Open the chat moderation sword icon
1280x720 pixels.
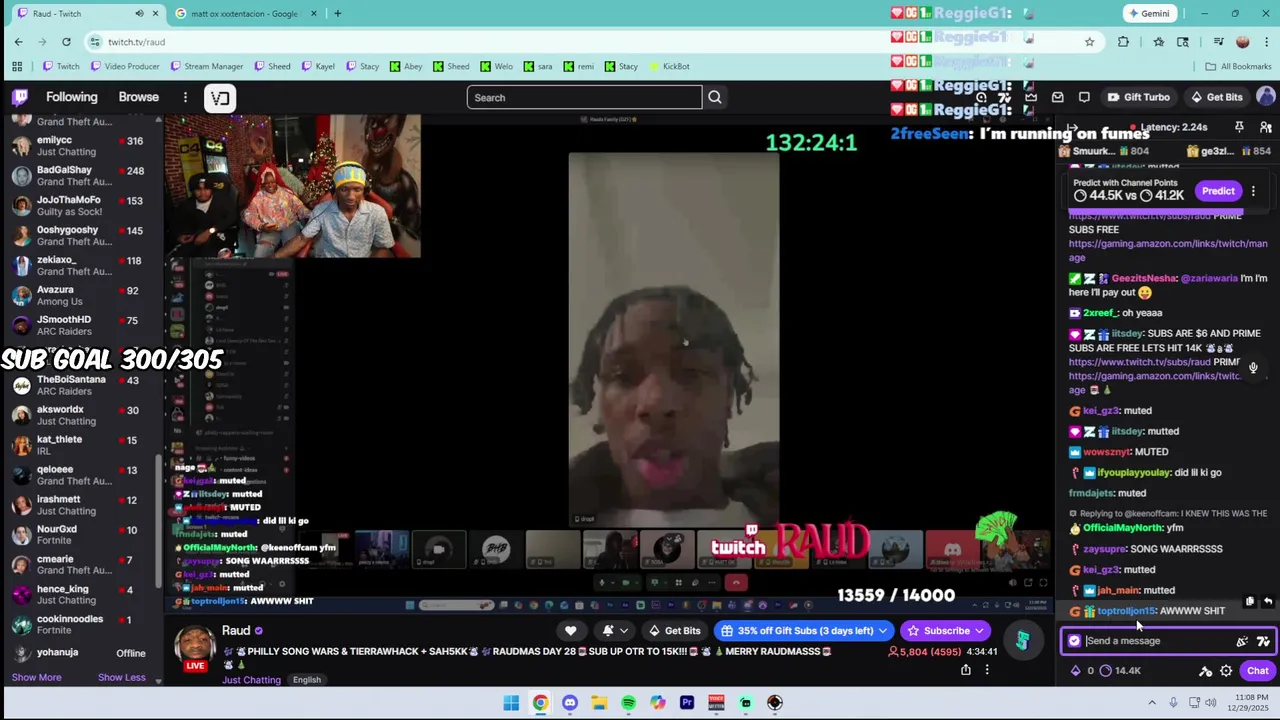1206,671
